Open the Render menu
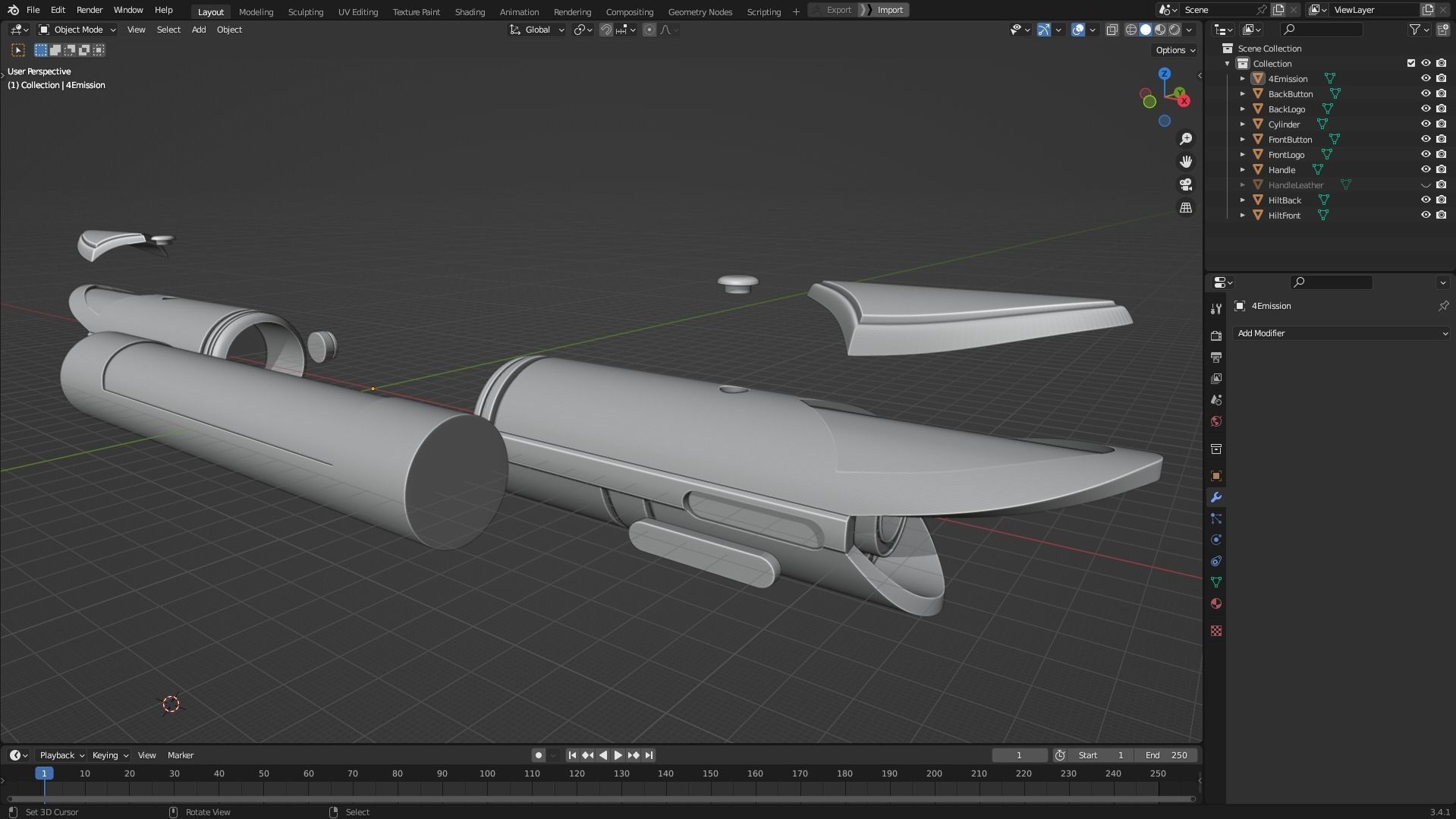 [x=90, y=10]
